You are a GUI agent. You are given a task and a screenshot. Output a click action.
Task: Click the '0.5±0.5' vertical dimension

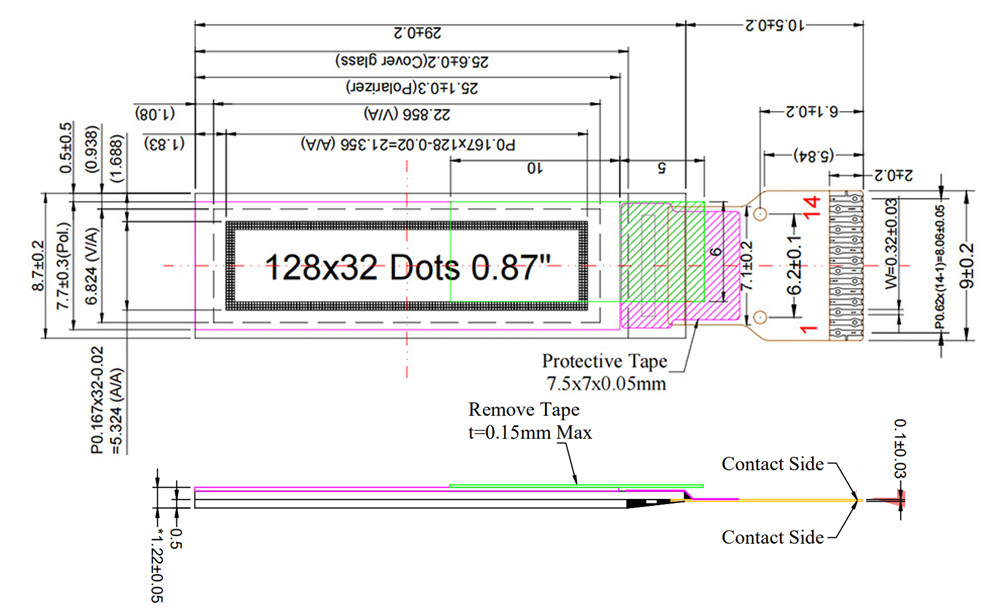tap(66, 148)
